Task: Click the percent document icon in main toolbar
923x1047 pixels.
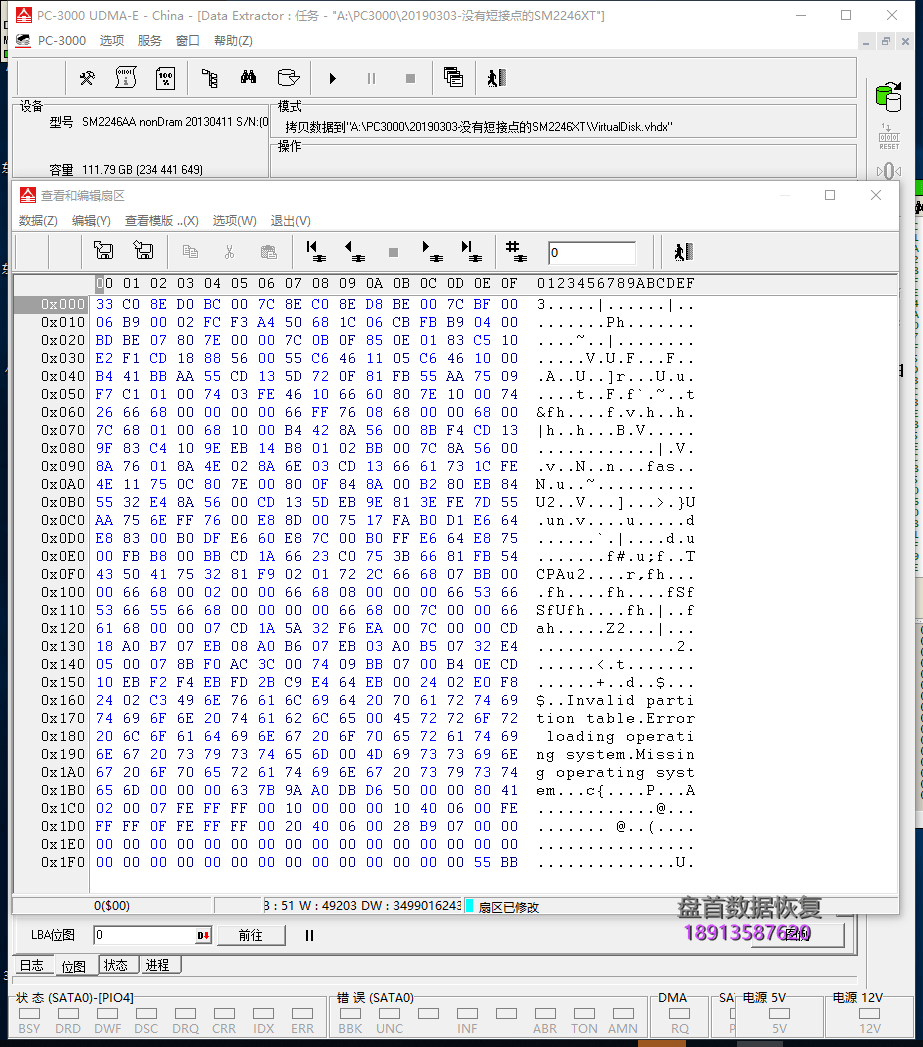Action: click(x=165, y=78)
